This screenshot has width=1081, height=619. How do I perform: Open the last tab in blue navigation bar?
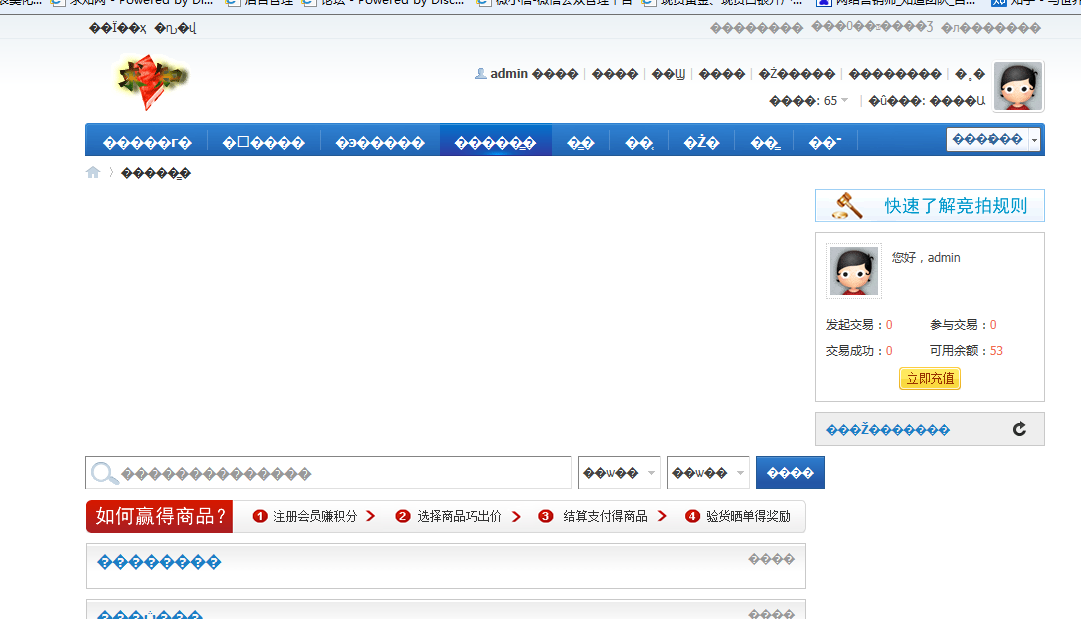(x=825, y=141)
